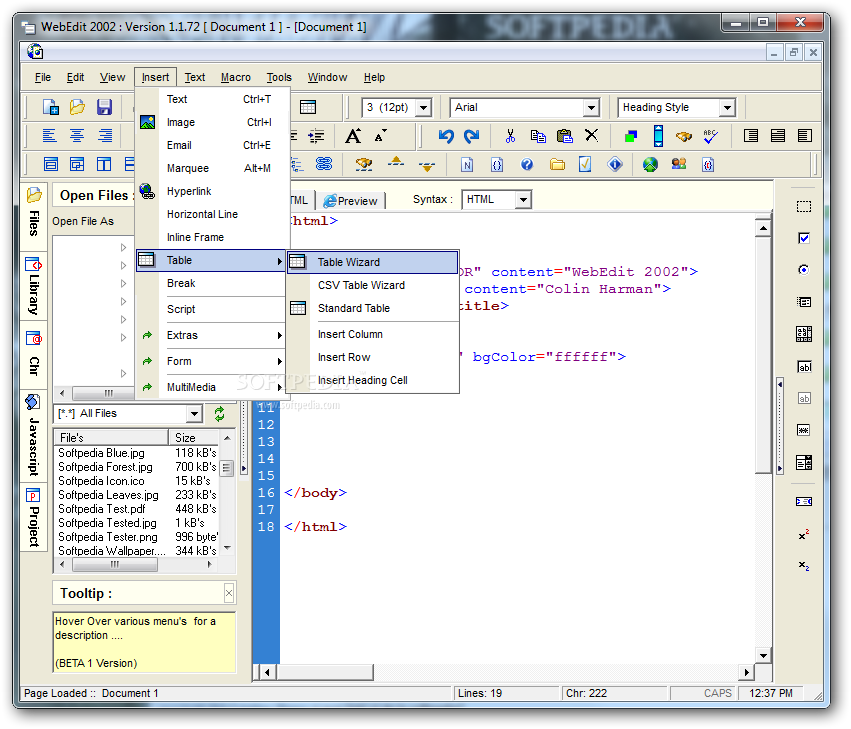
Task: Click the open file folder icon
Action: (x=77, y=107)
